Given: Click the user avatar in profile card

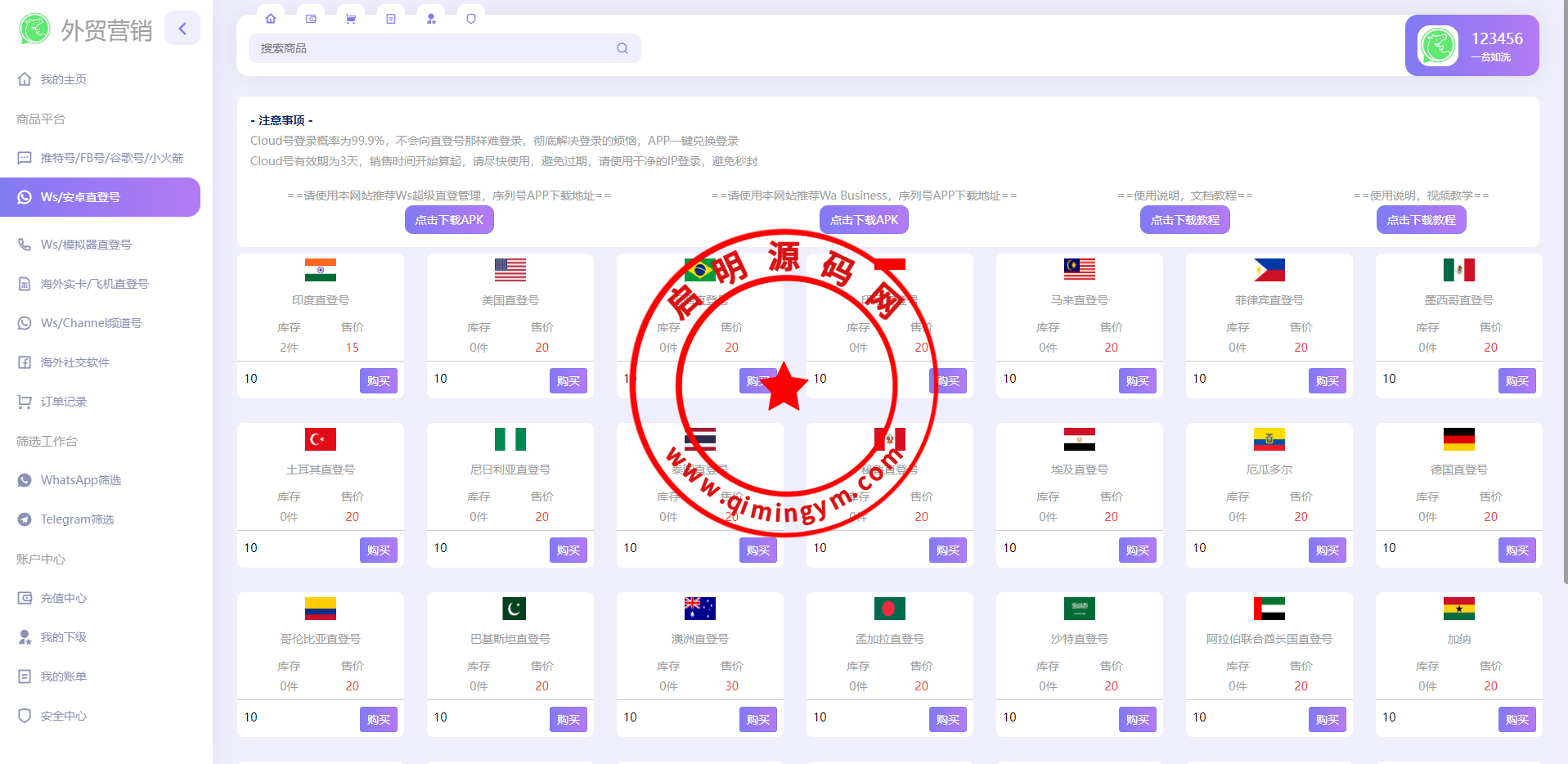Looking at the screenshot, I should (x=1437, y=46).
